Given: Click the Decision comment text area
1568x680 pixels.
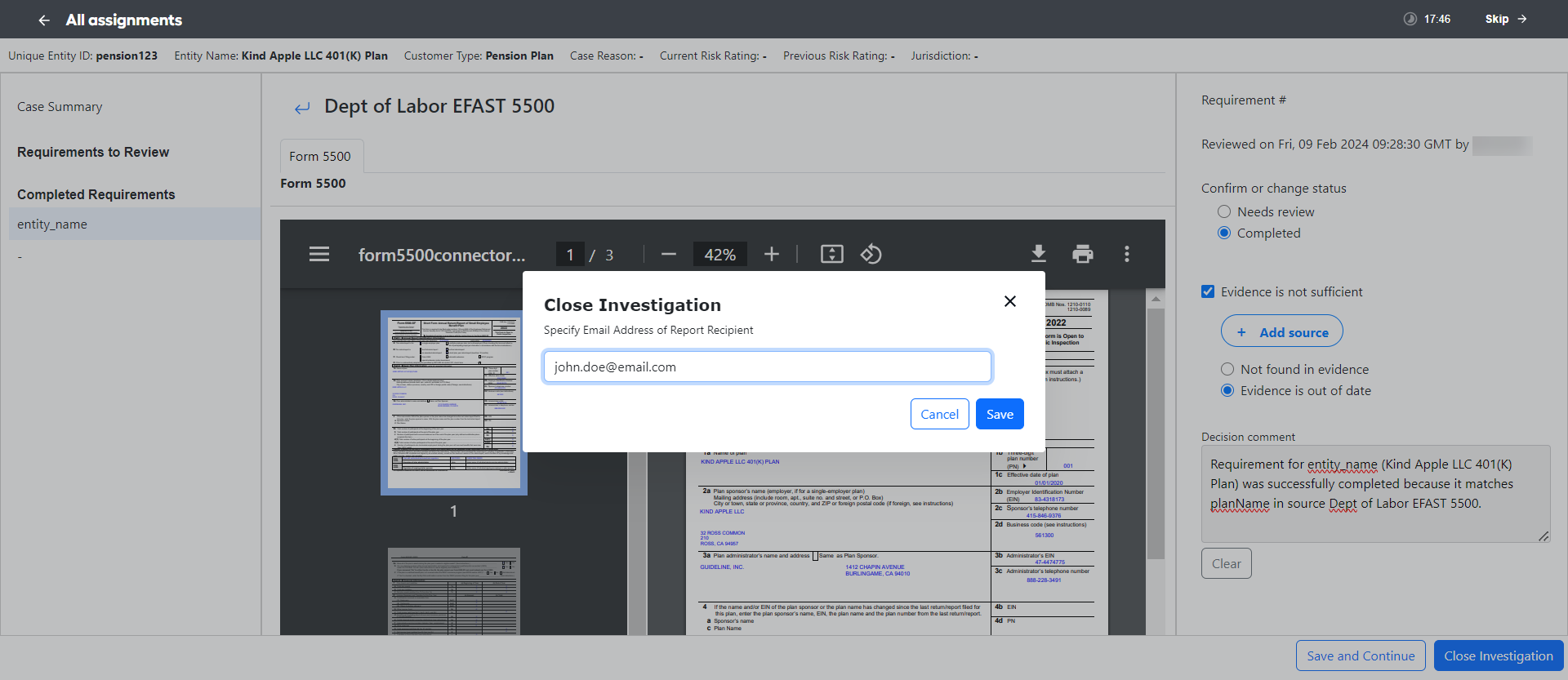Looking at the screenshot, I should (x=1376, y=494).
